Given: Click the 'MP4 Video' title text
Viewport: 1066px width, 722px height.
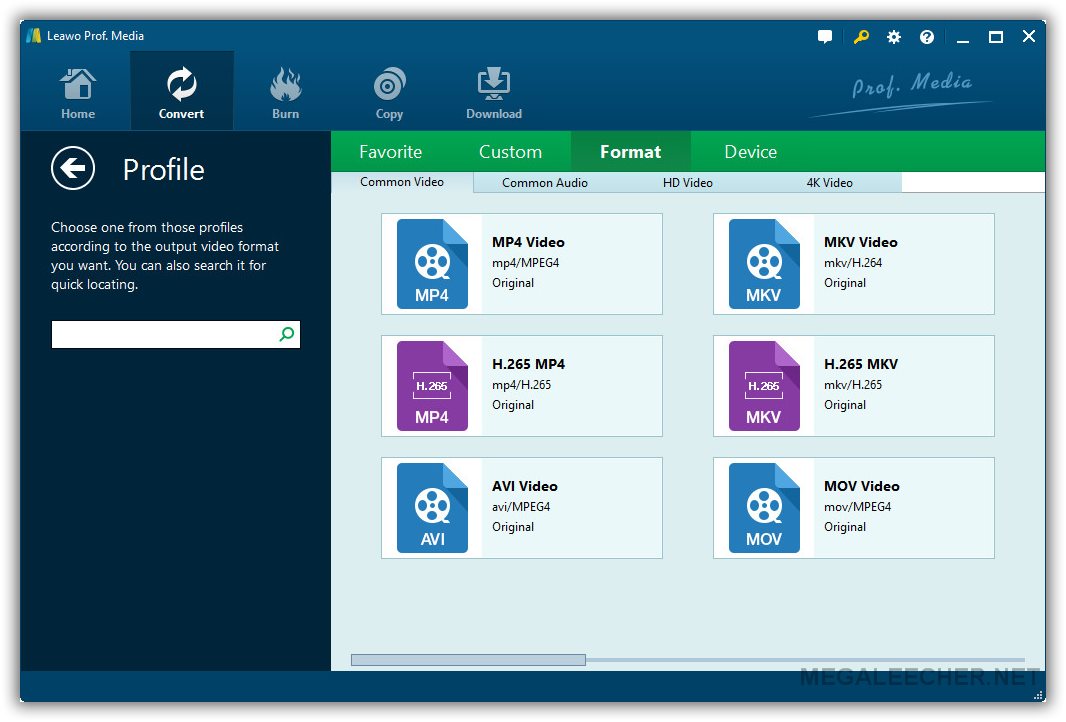Looking at the screenshot, I should 528,243.
